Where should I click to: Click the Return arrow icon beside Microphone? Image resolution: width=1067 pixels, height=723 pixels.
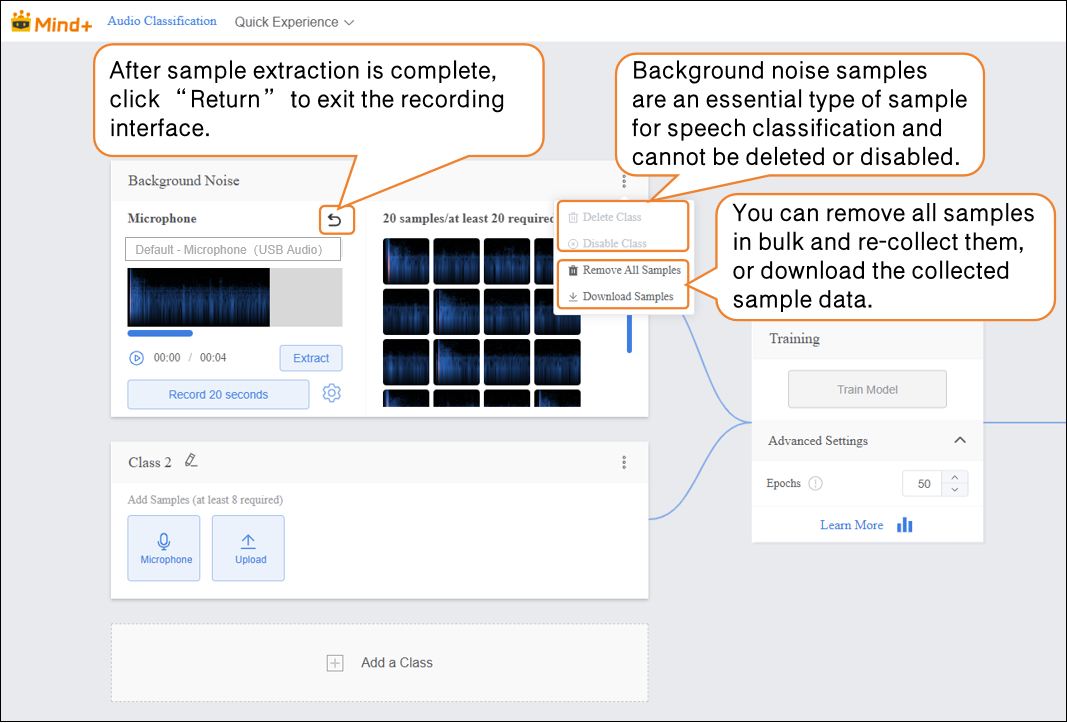(335, 219)
